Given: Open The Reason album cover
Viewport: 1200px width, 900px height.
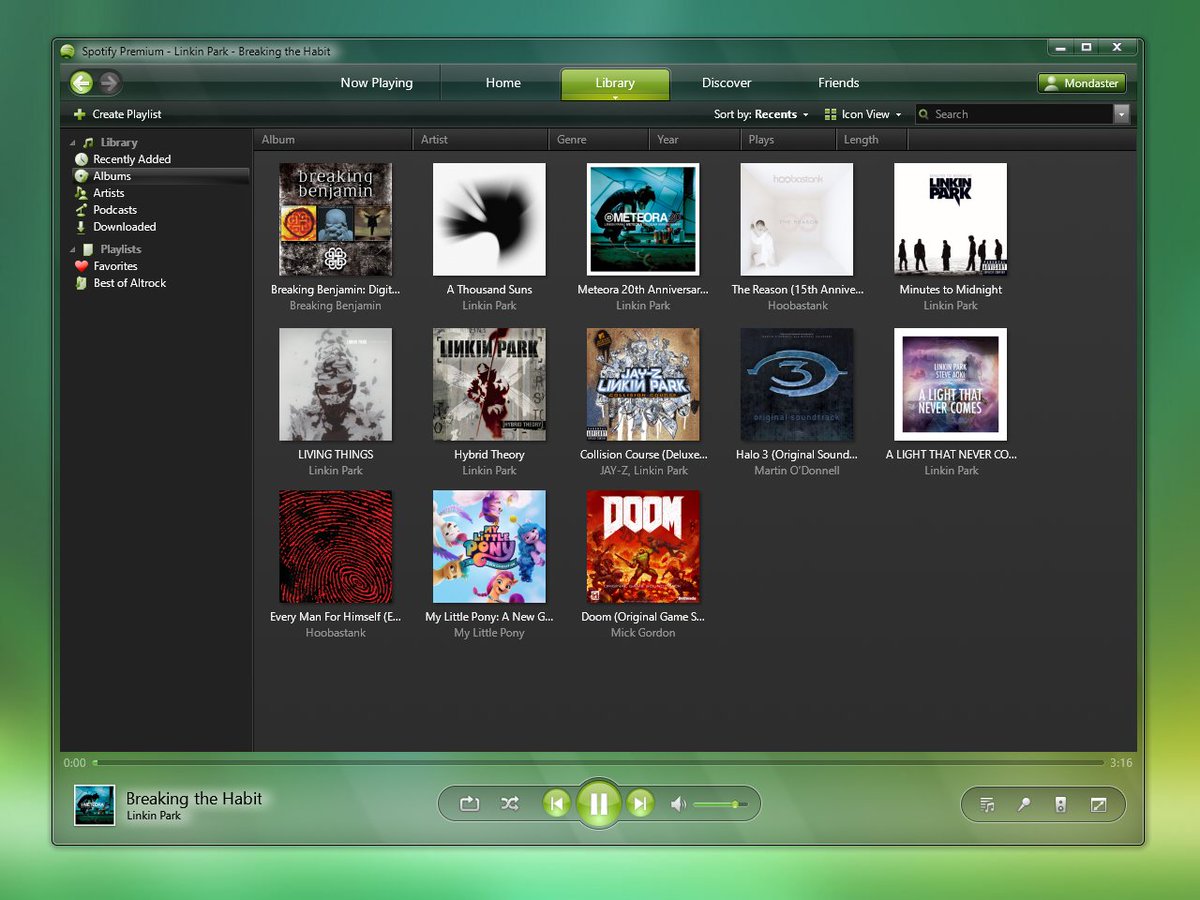Looking at the screenshot, I should tap(797, 219).
